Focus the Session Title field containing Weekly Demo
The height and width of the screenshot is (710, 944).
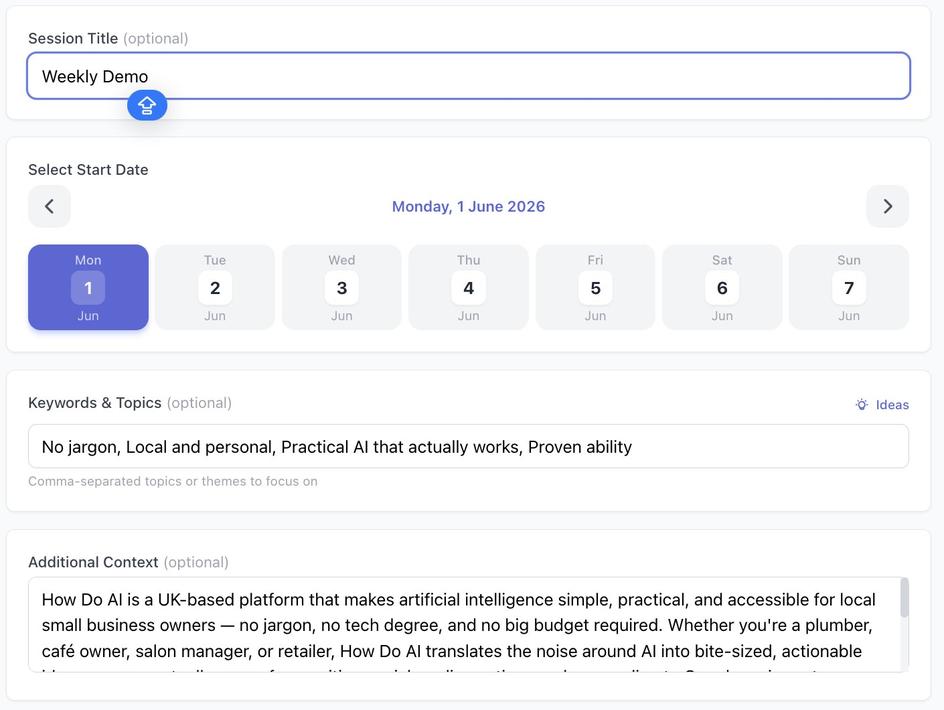coord(468,76)
